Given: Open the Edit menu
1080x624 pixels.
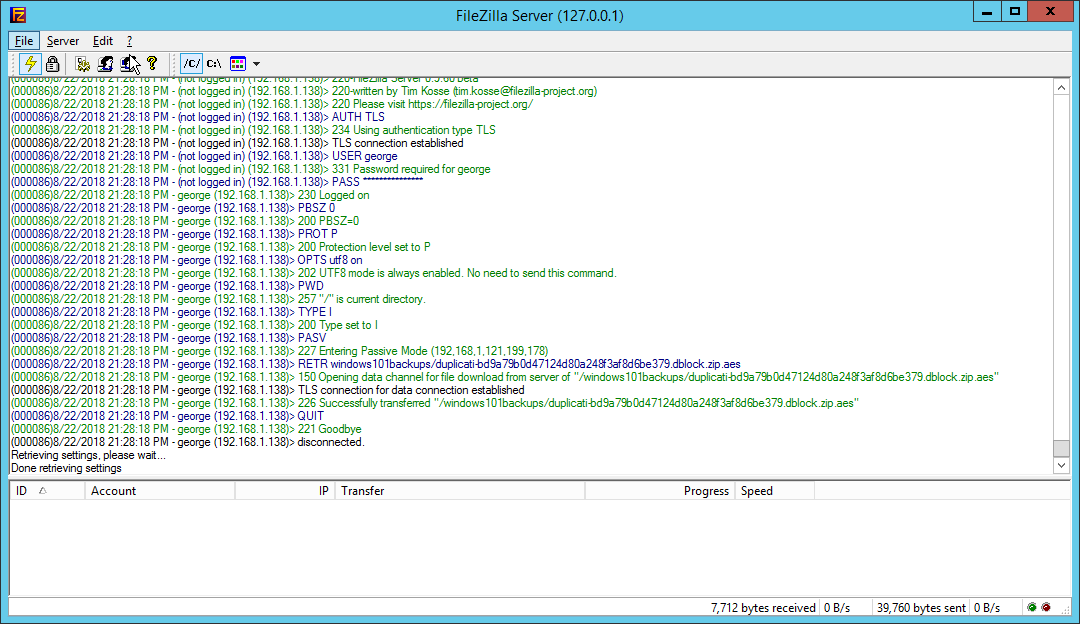Looking at the screenshot, I should pyautogui.click(x=103, y=41).
